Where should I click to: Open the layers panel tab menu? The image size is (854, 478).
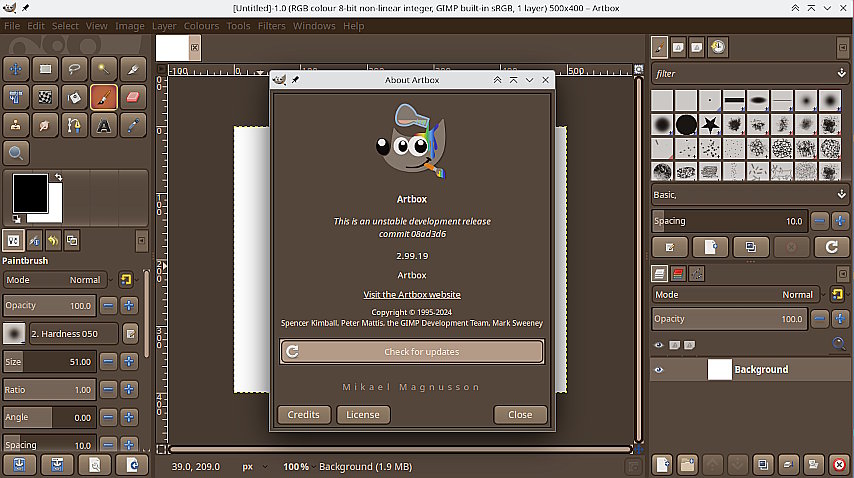(843, 274)
